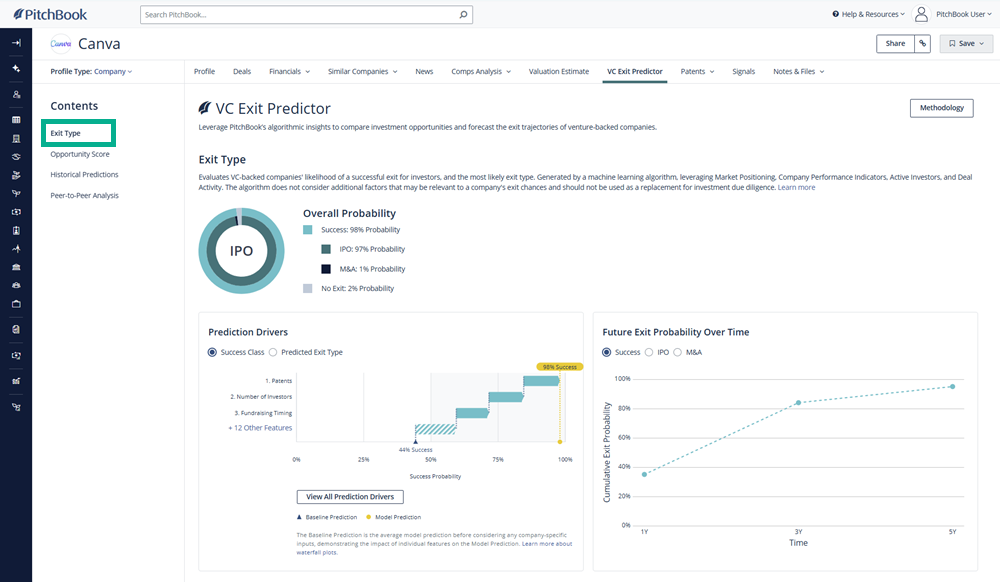The width and height of the screenshot is (1001, 582).
Task: Click the magnifier icon in the search box
Action: click(463, 15)
